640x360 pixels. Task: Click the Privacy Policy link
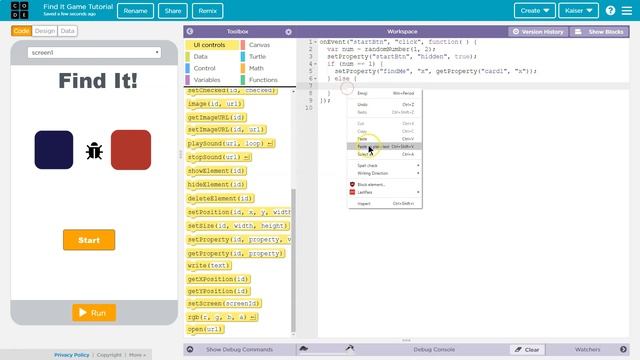pos(71,355)
